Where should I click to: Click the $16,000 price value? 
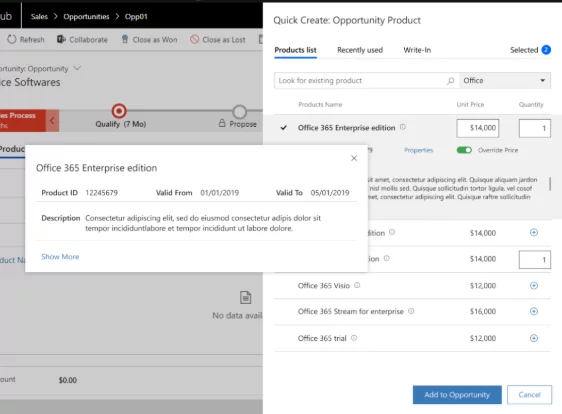(483, 311)
